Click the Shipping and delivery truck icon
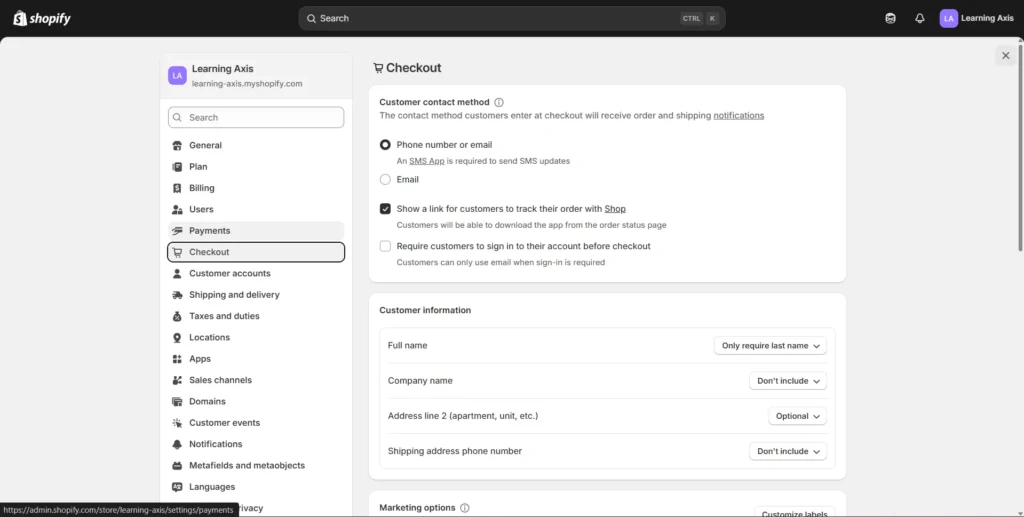 click(x=177, y=295)
